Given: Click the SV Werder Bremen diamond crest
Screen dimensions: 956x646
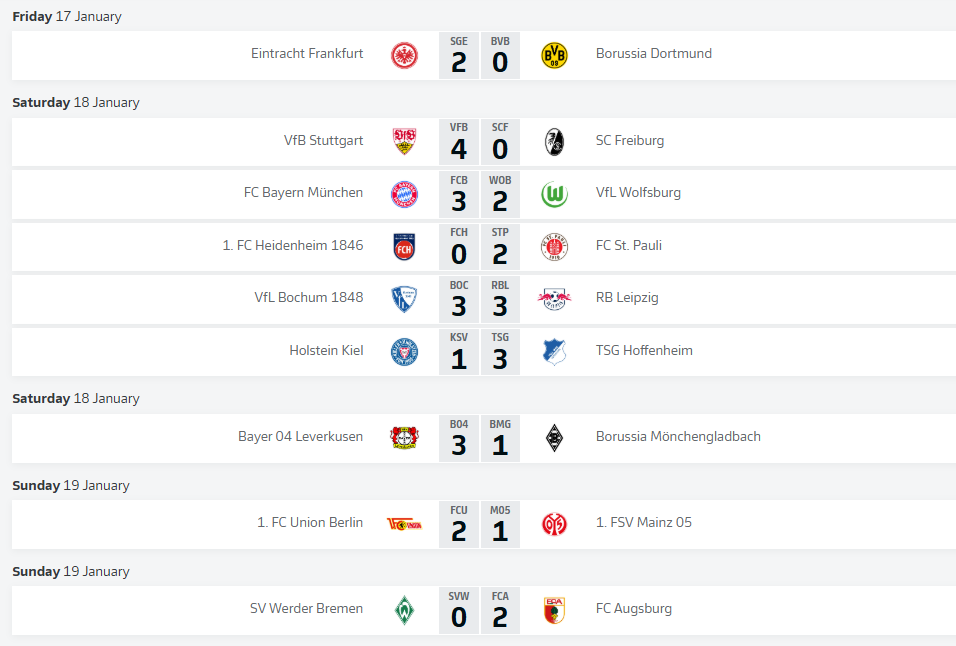Looking at the screenshot, I should pos(404,610).
